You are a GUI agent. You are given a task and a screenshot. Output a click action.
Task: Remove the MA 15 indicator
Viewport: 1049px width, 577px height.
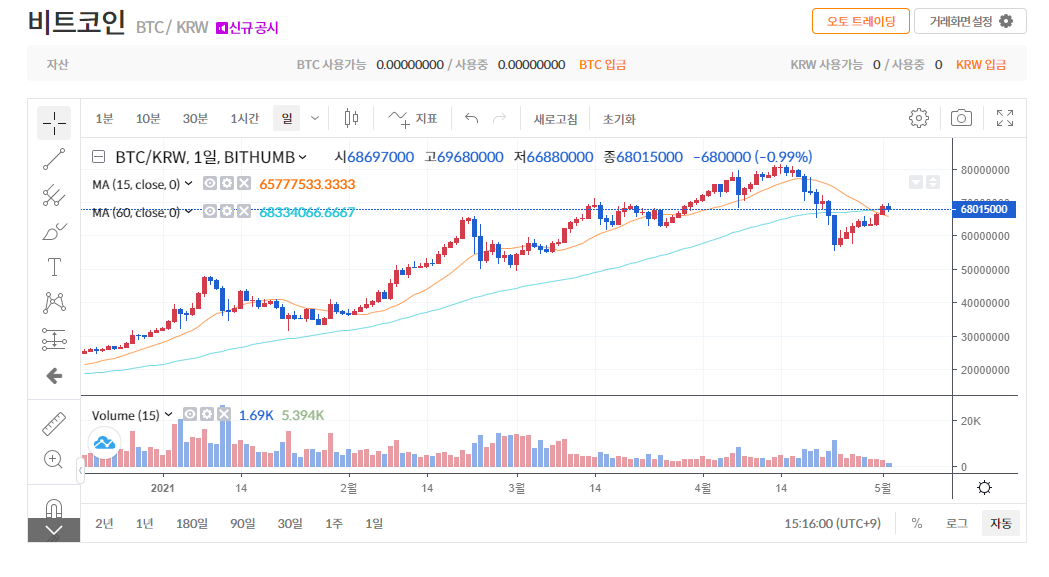244,183
